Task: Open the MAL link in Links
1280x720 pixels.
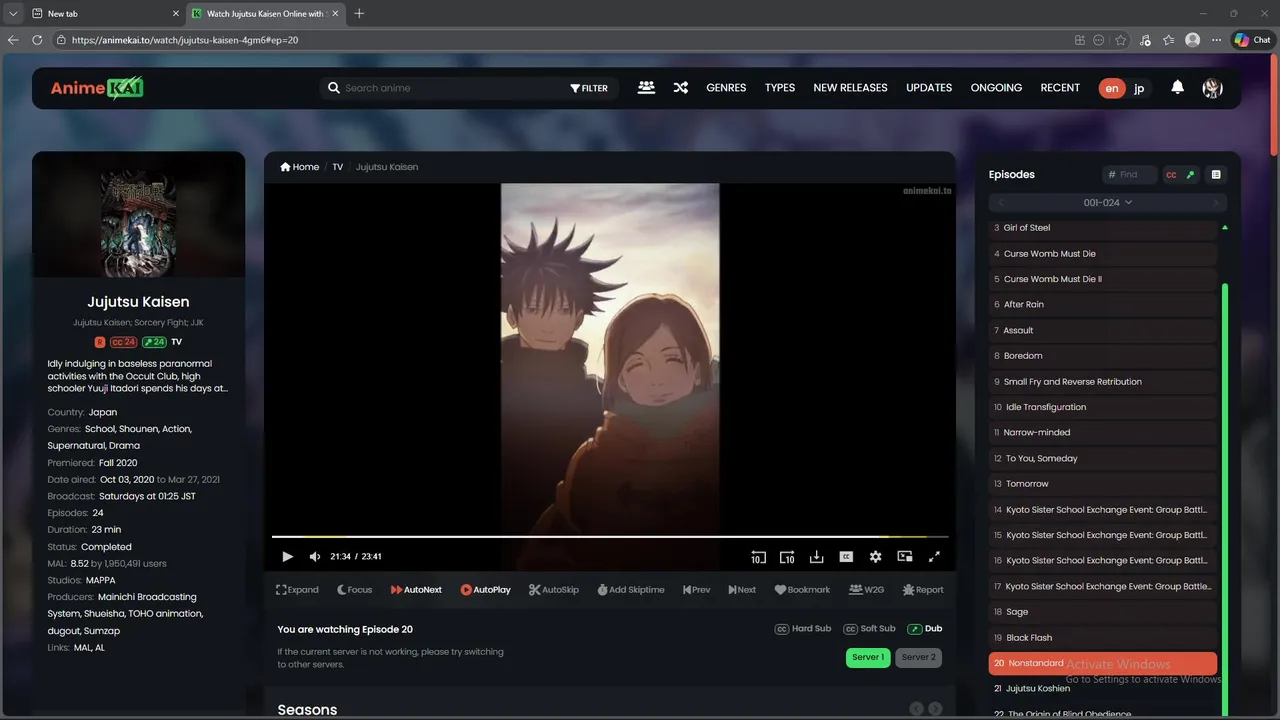Action: (81, 648)
